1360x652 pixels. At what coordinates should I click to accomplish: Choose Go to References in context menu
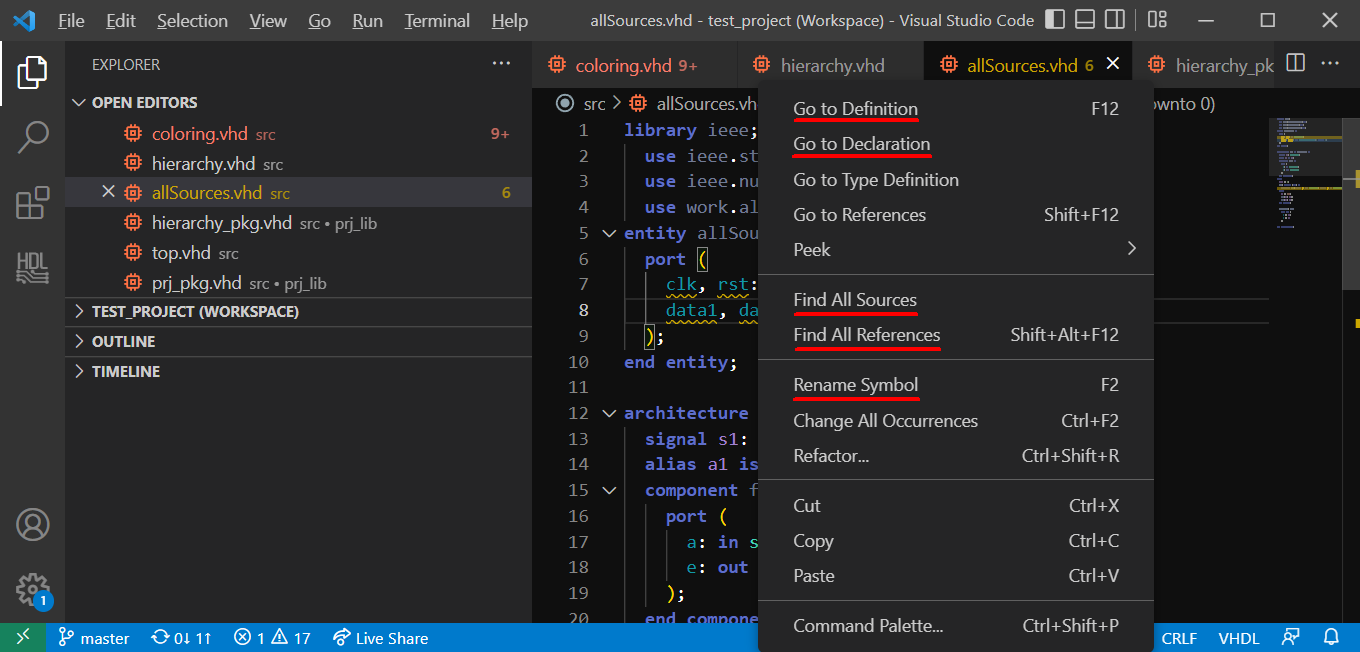[x=956, y=215]
